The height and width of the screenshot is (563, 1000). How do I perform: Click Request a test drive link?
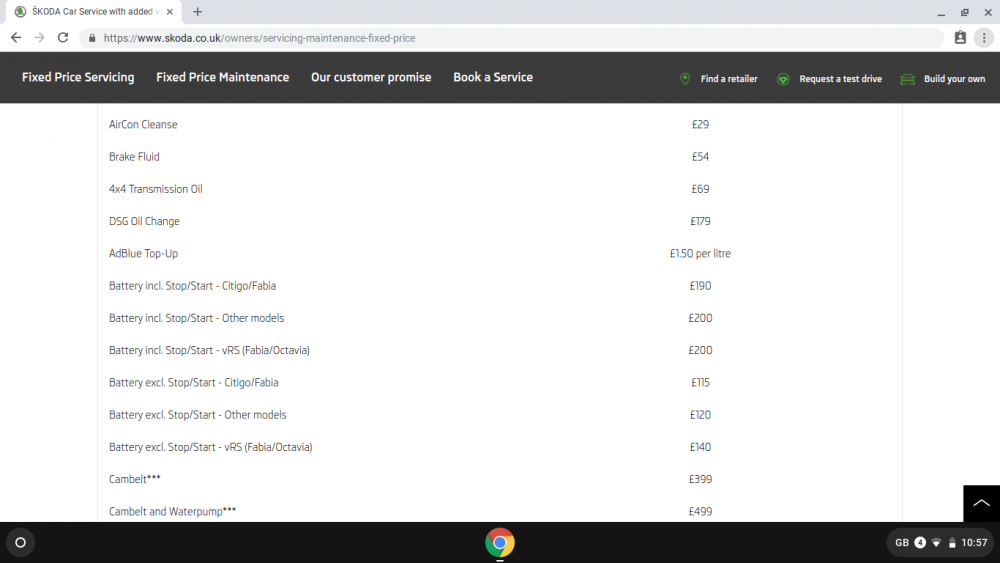(x=841, y=79)
